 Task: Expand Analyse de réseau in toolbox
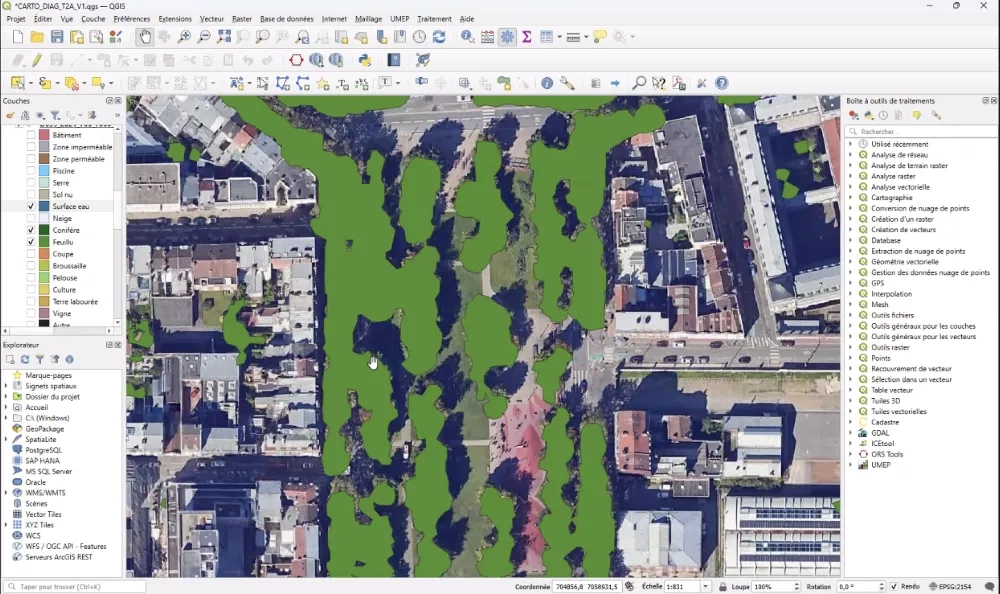tap(850, 155)
